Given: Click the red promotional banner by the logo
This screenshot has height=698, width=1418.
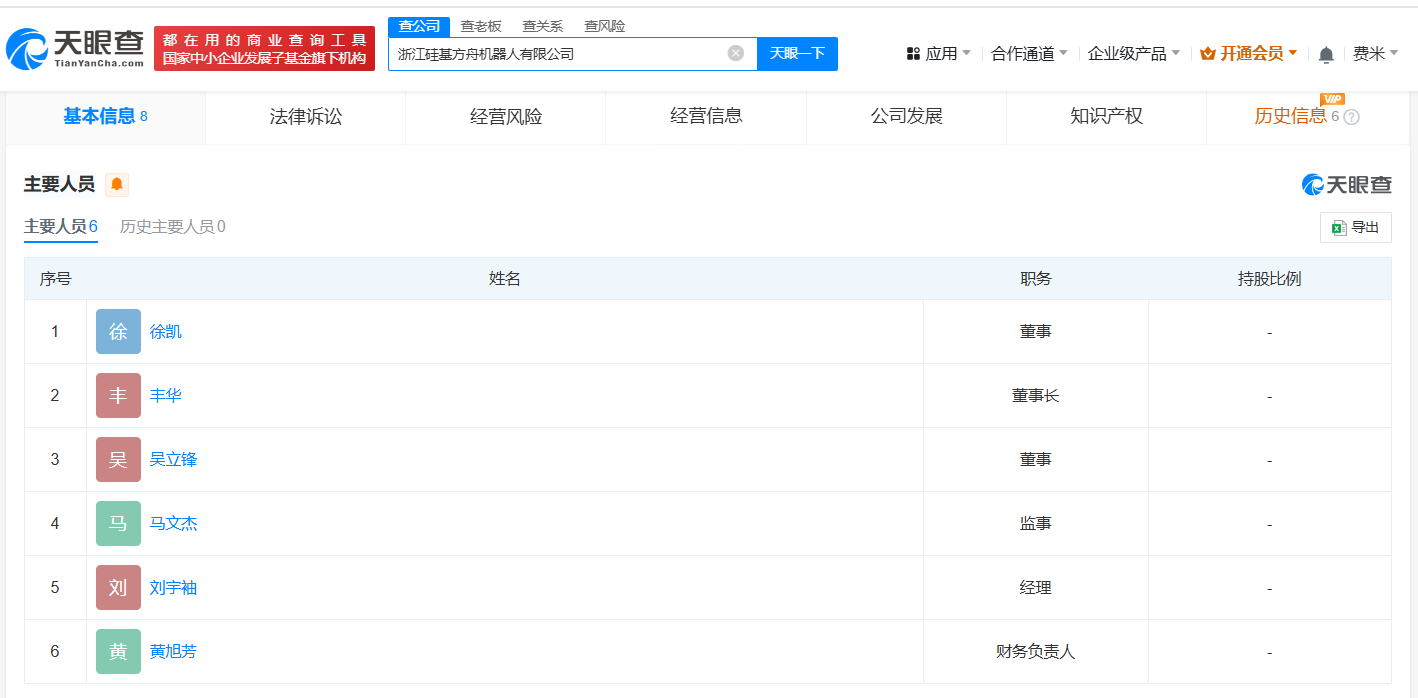Looking at the screenshot, I should point(264,49).
